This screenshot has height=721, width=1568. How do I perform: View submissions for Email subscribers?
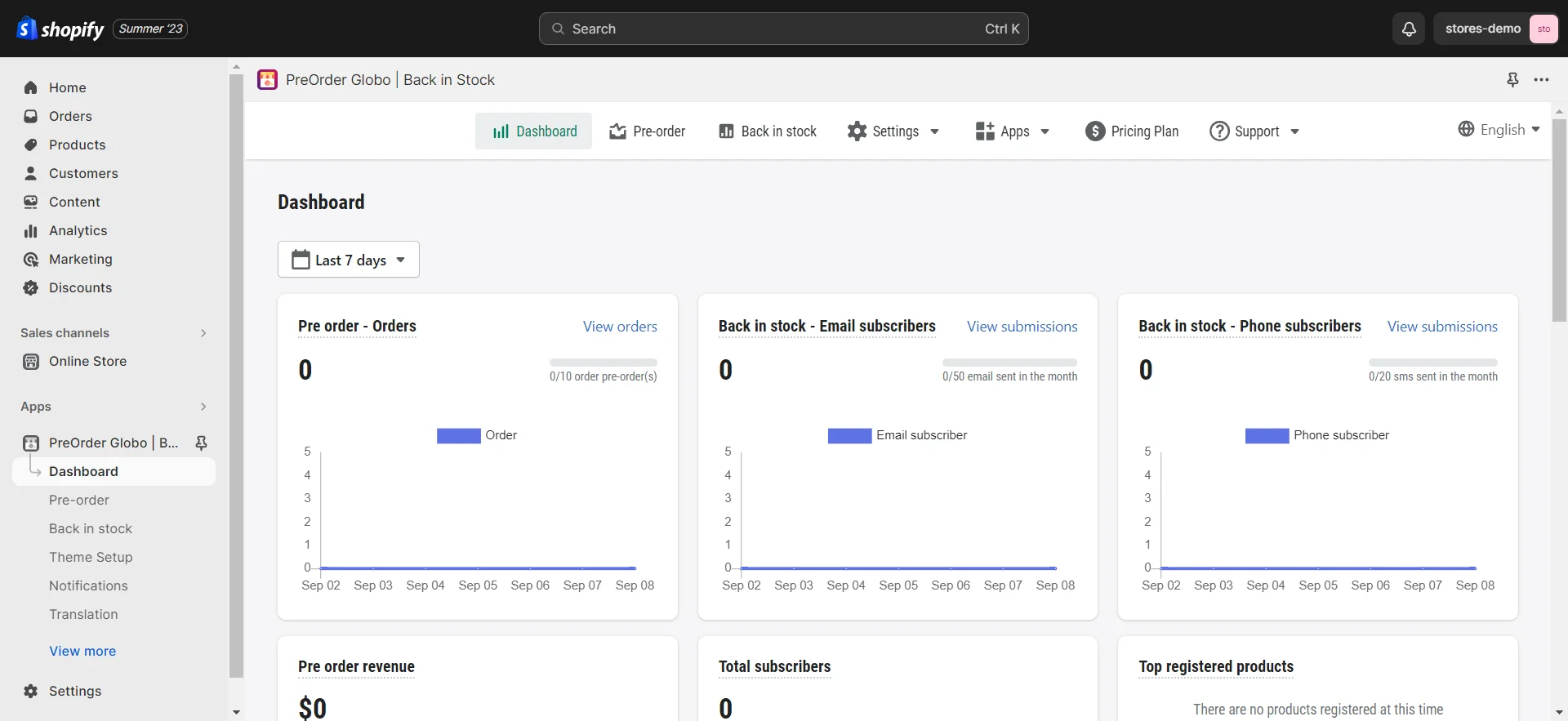click(x=1022, y=327)
